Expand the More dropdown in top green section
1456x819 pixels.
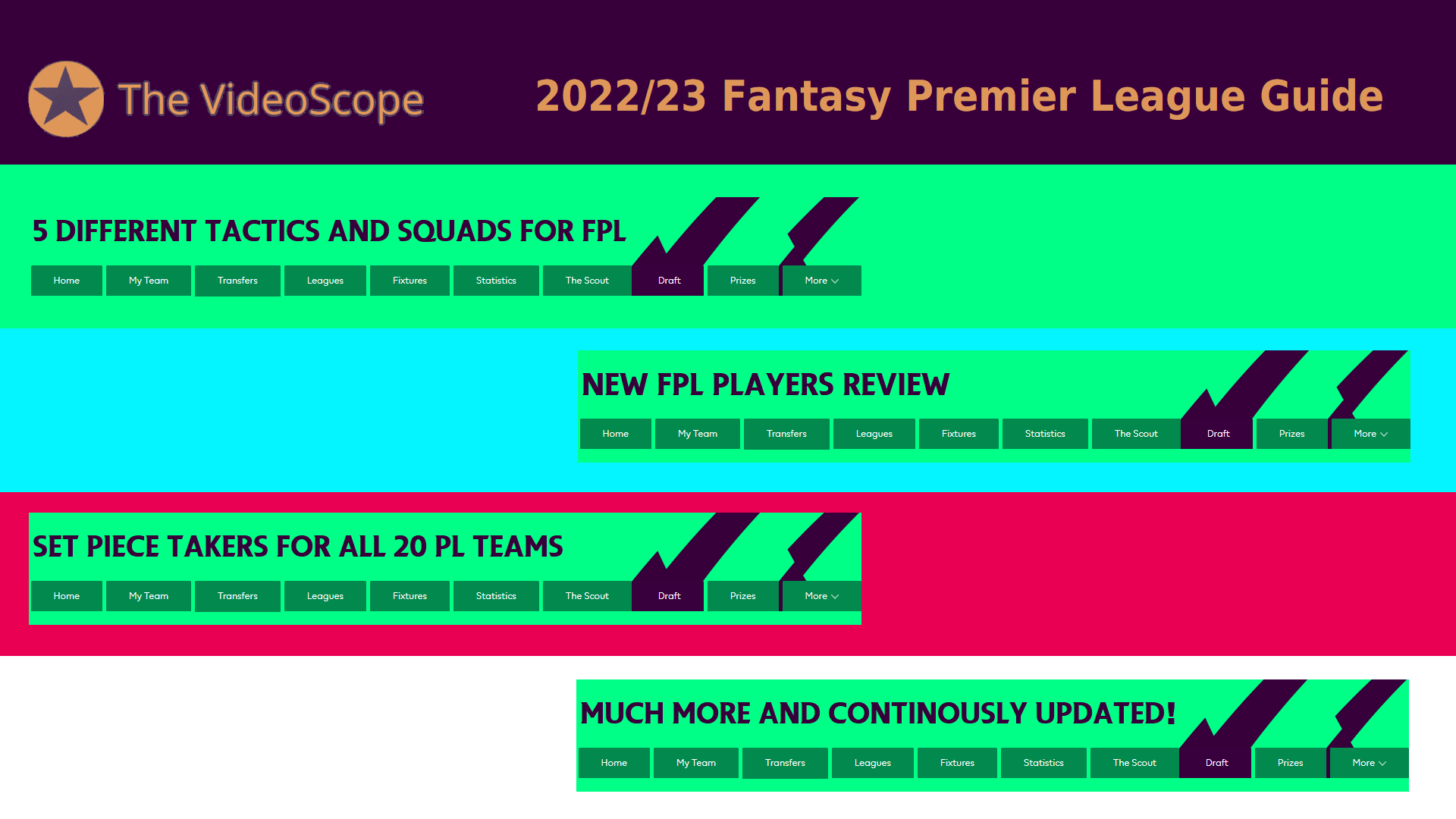coord(821,280)
